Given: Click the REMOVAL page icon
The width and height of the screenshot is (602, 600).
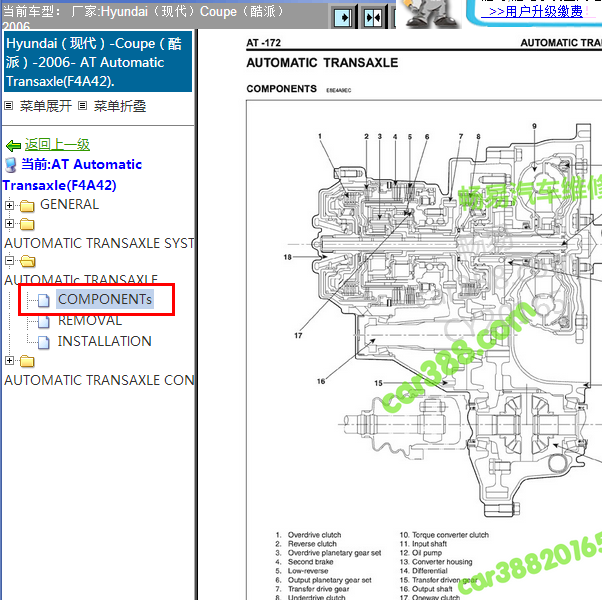Looking at the screenshot, I should [x=43, y=321].
